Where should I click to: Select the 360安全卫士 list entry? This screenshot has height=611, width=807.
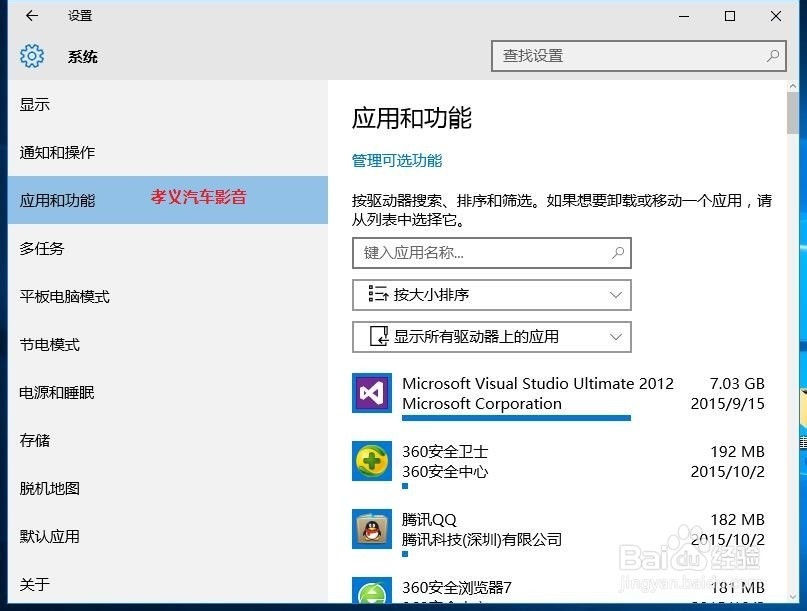point(558,463)
